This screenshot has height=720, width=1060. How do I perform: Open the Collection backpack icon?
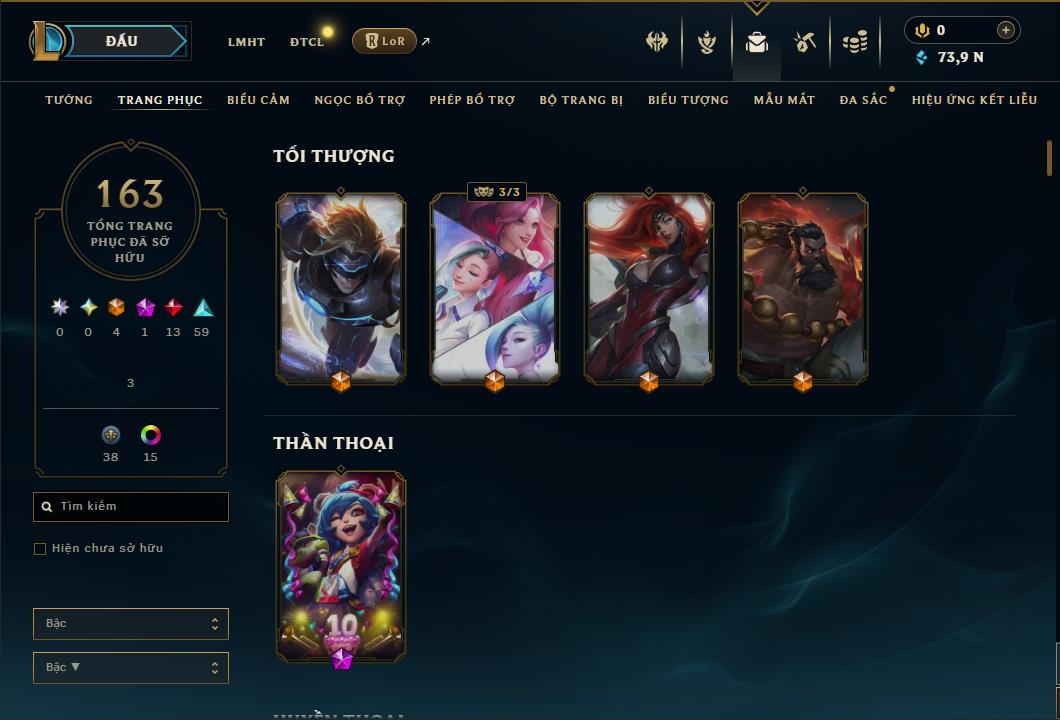pyautogui.click(x=756, y=43)
